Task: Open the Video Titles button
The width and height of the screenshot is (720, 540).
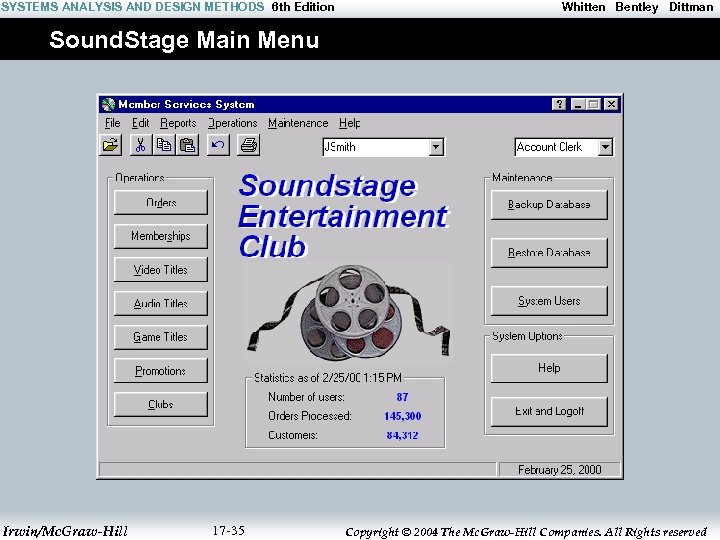Action: pyautogui.click(x=161, y=270)
